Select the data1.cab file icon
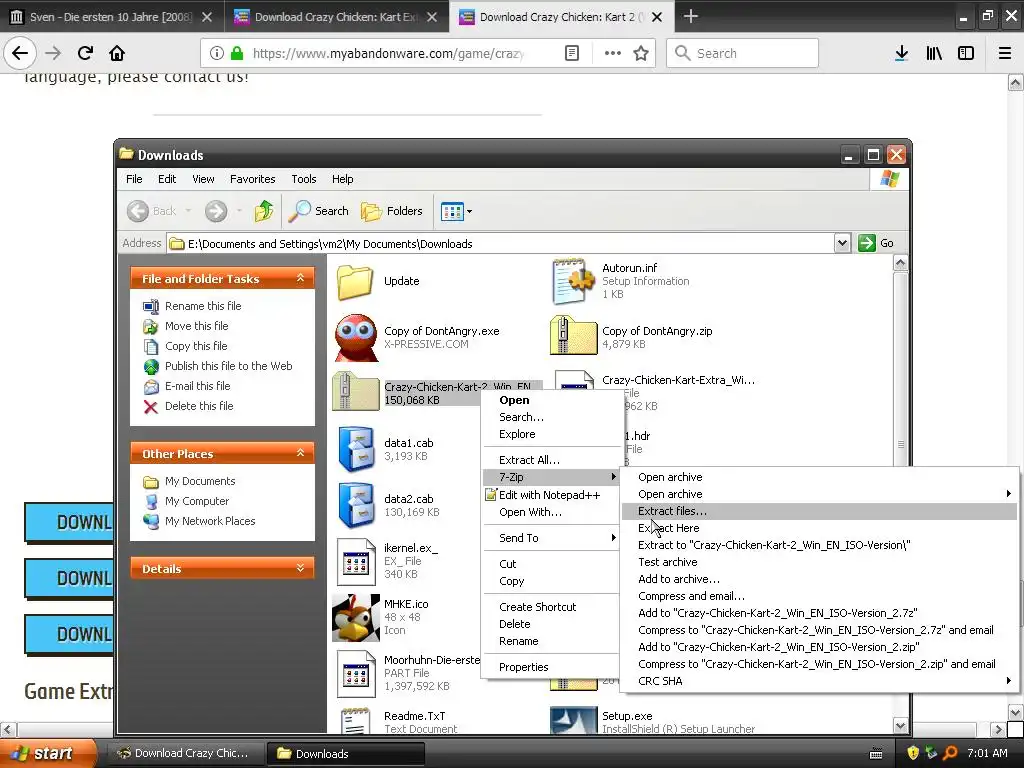1024x768 pixels. 357,449
